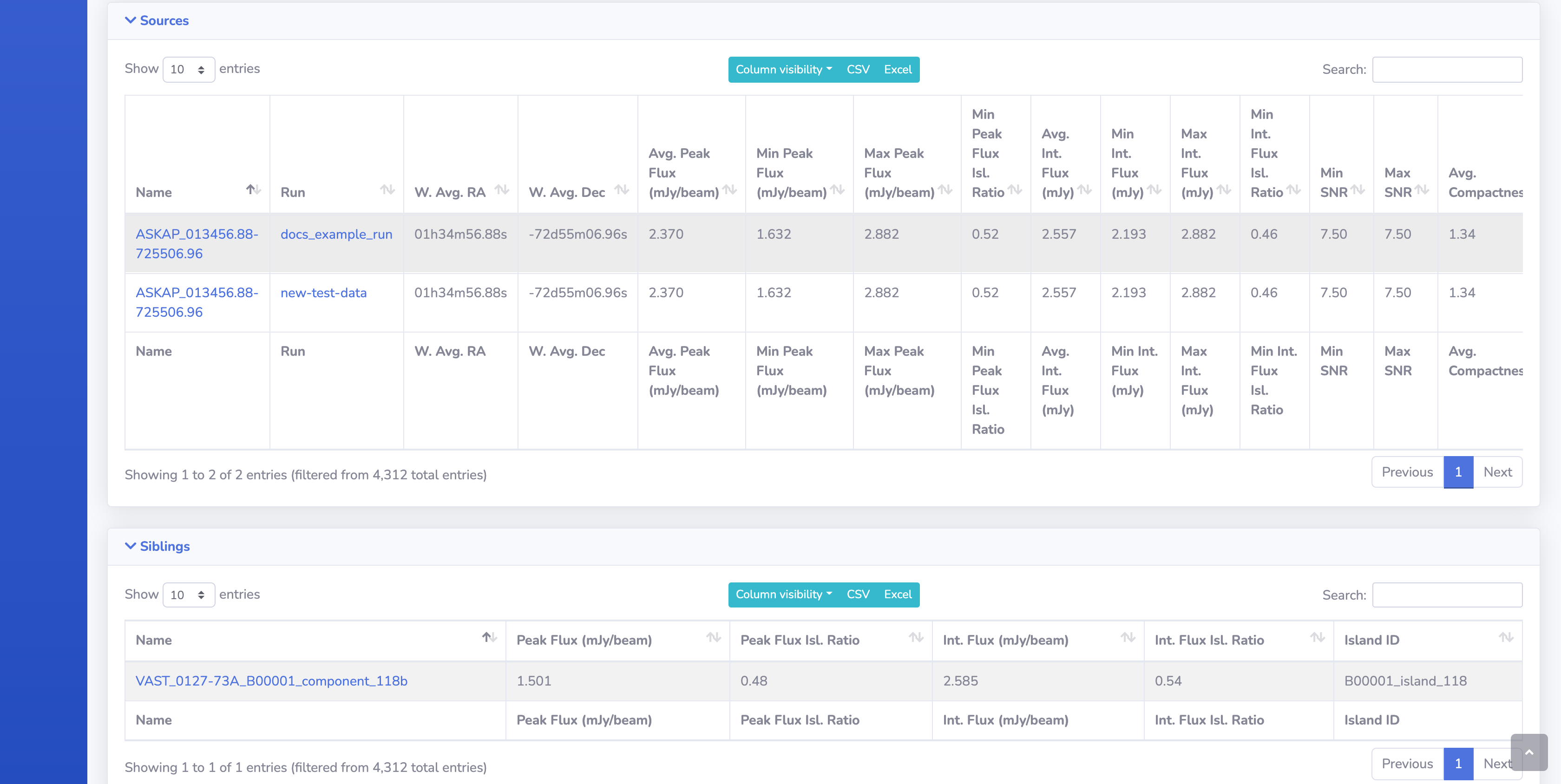Collapse the Siblings section

[157, 546]
